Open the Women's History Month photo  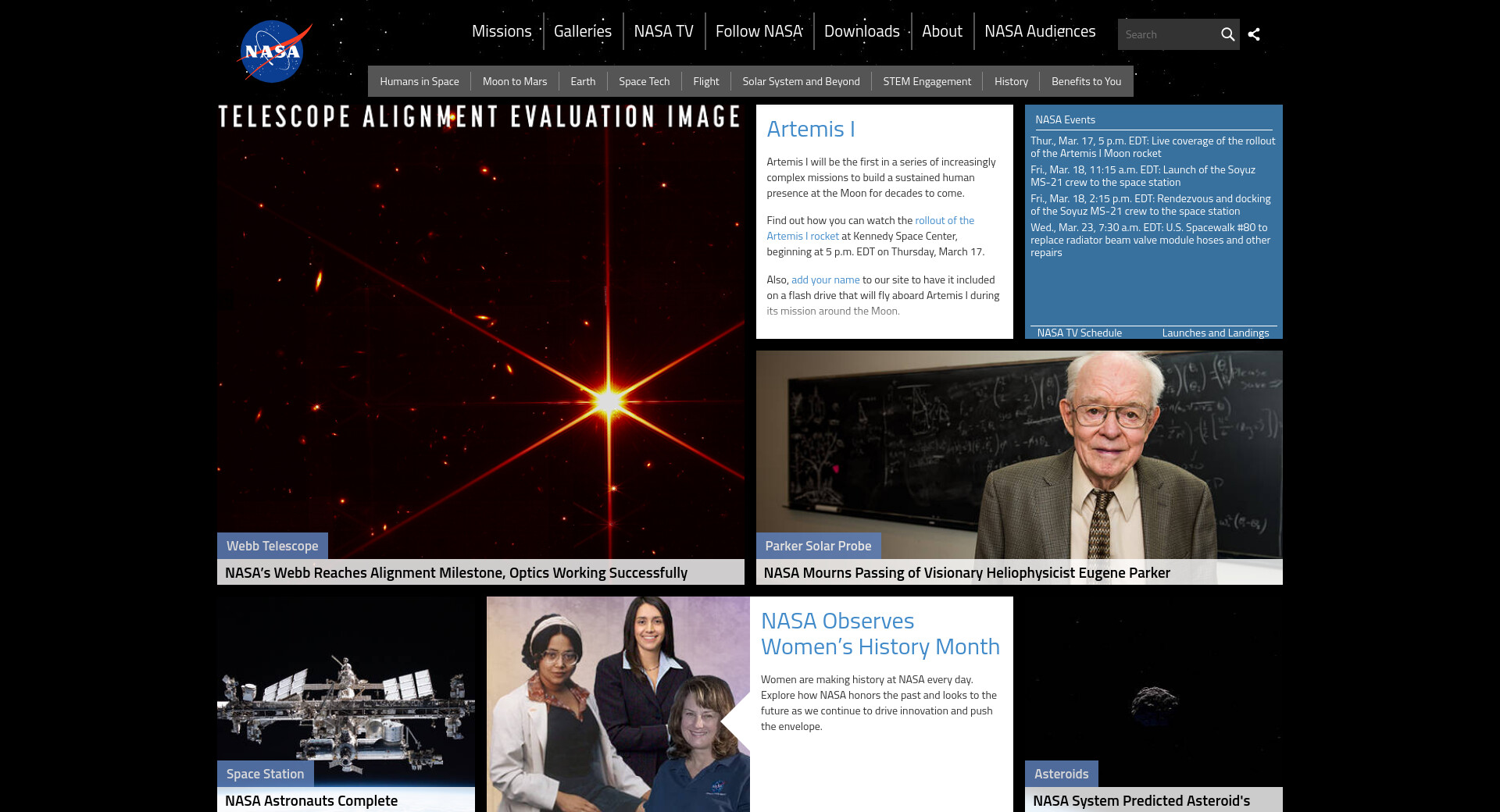(x=618, y=704)
